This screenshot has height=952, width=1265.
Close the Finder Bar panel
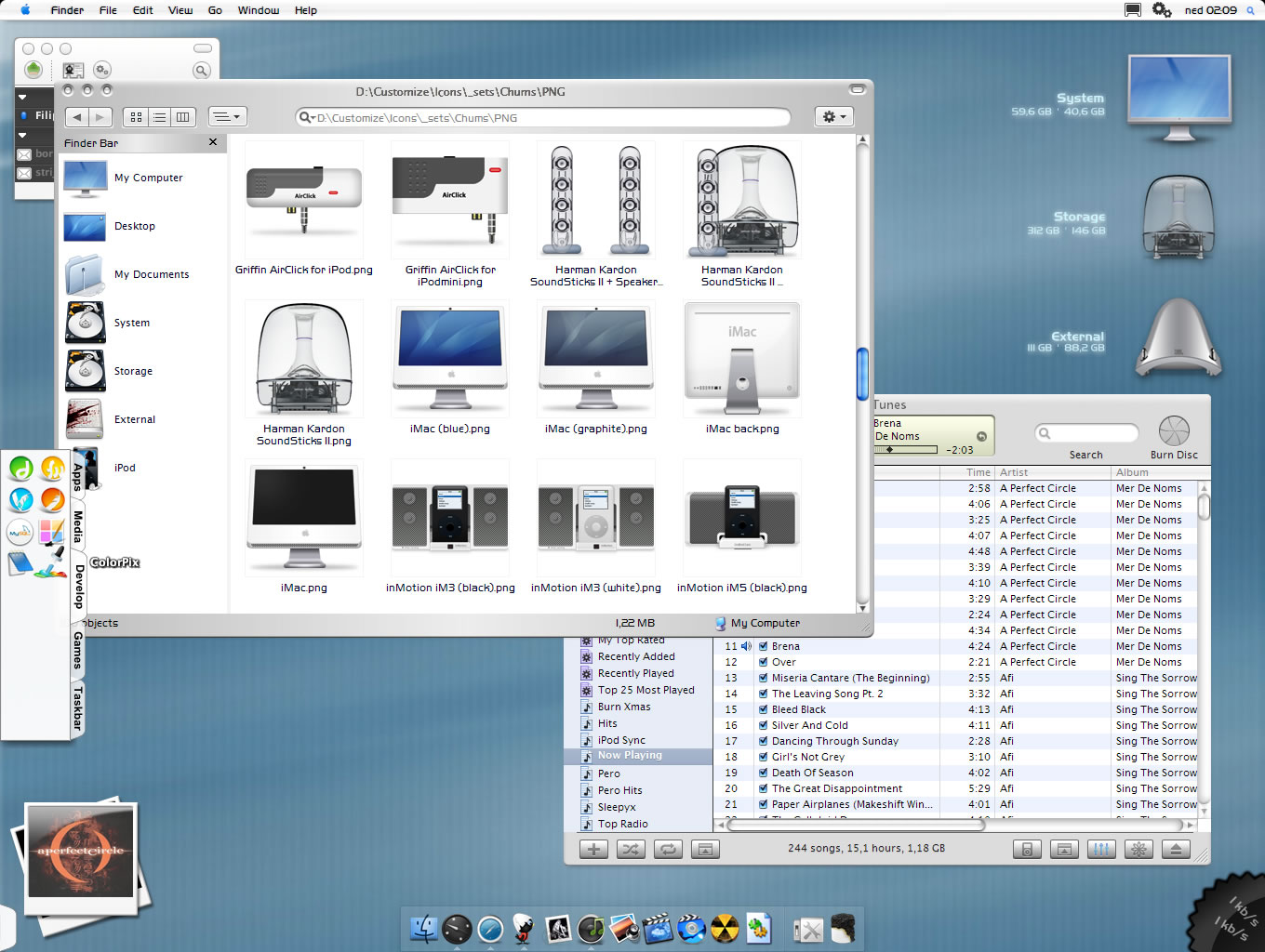213,142
